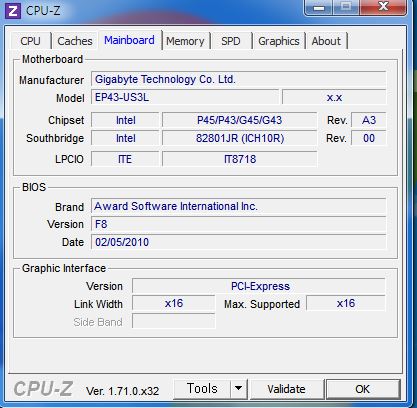The height and width of the screenshot is (408, 417).
Task: Click the BIOS Date field
Action: click(239, 242)
